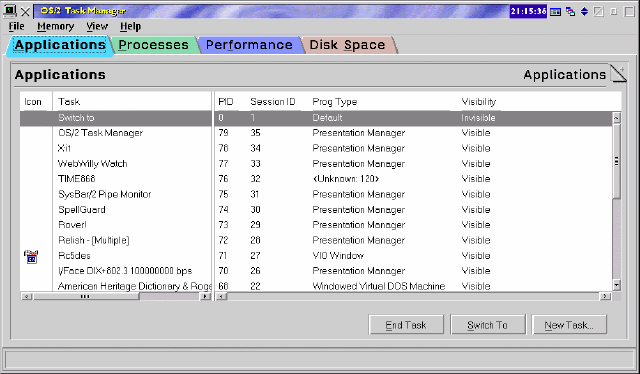Click the window list icon in titlebar
Viewport: 640px width, 374px height.
(556, 12)
